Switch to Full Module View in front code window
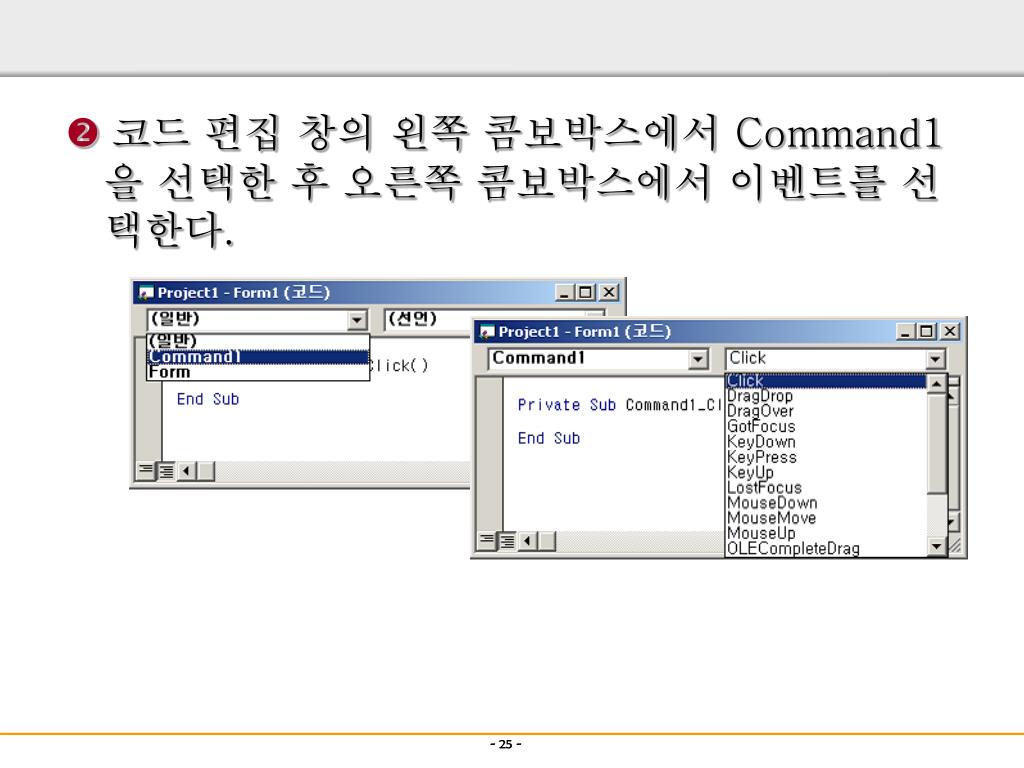The width and height of the screenshot is (1024, 768). pos(506,541)
